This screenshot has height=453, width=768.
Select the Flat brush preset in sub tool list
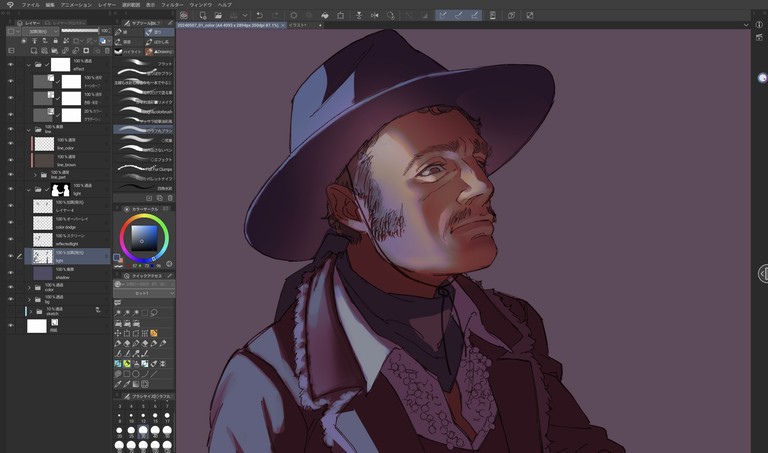coord(143,62)
